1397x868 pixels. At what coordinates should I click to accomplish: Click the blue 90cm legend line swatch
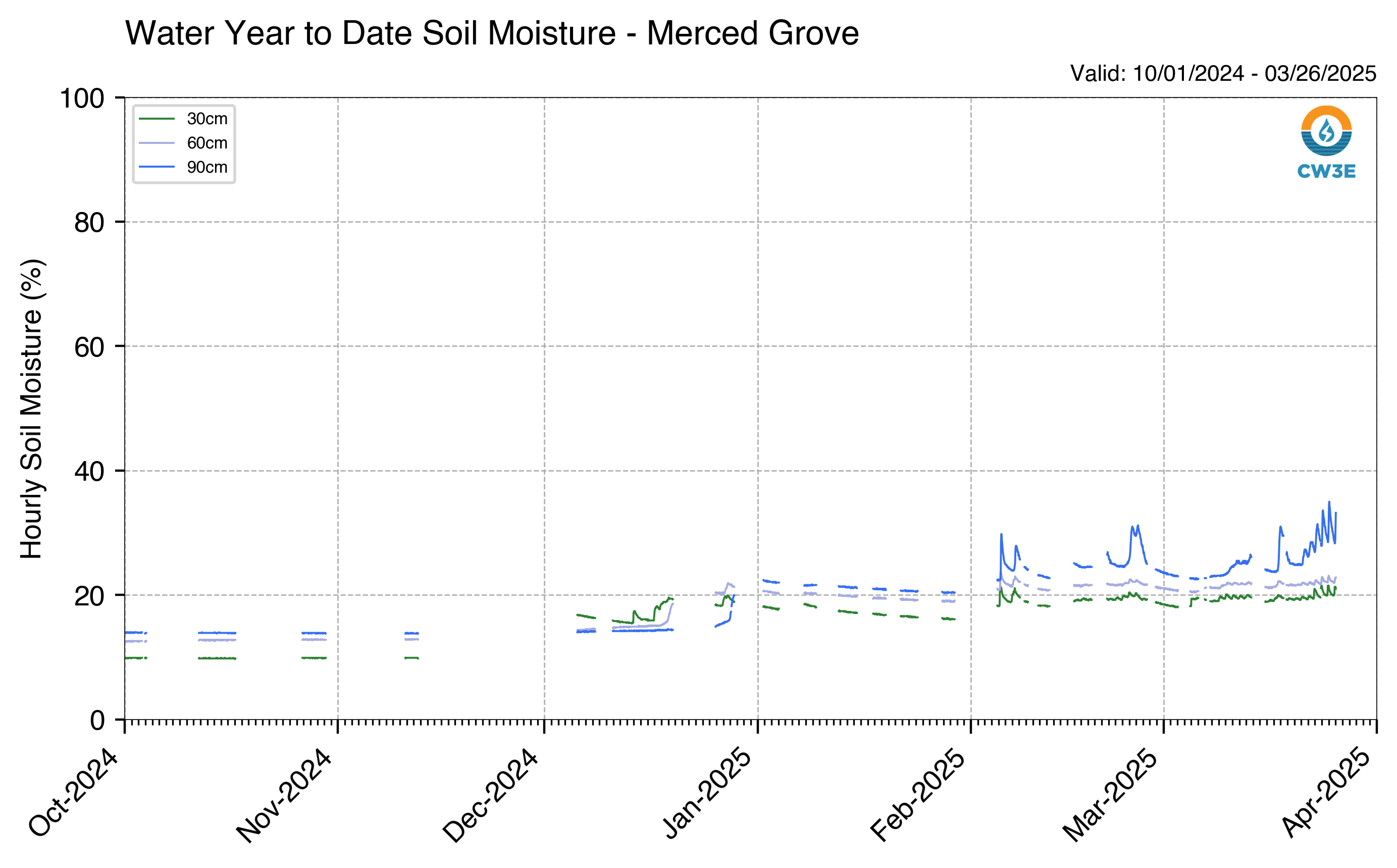157,167
